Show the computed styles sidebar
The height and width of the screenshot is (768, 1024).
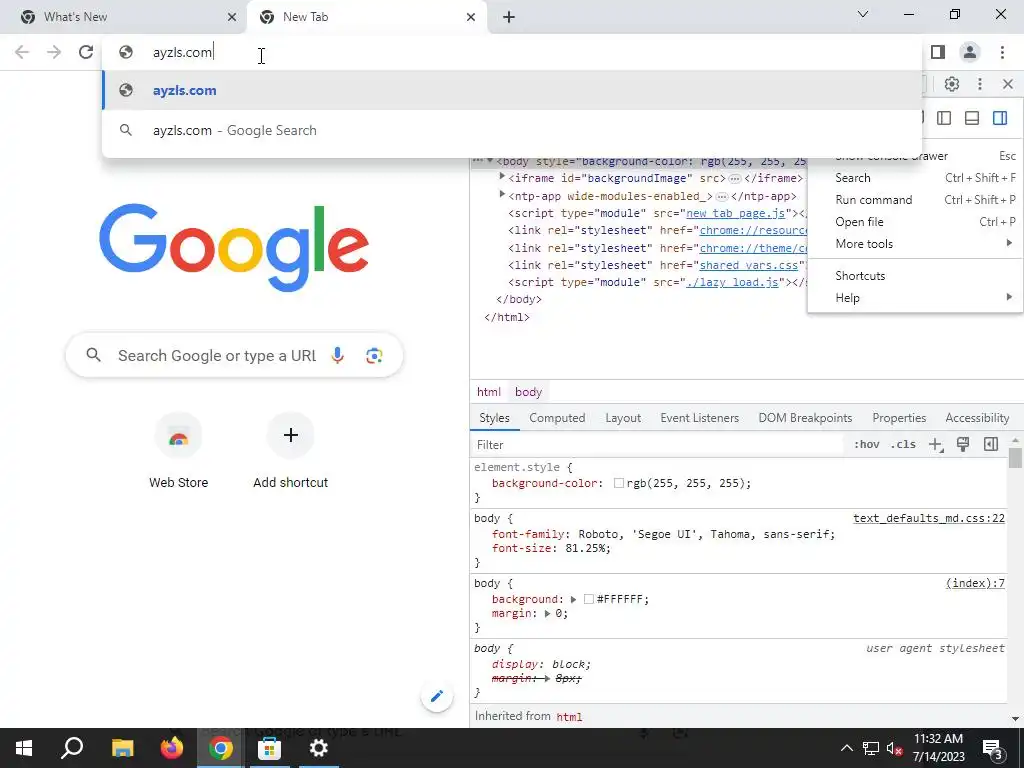point(991,445)
